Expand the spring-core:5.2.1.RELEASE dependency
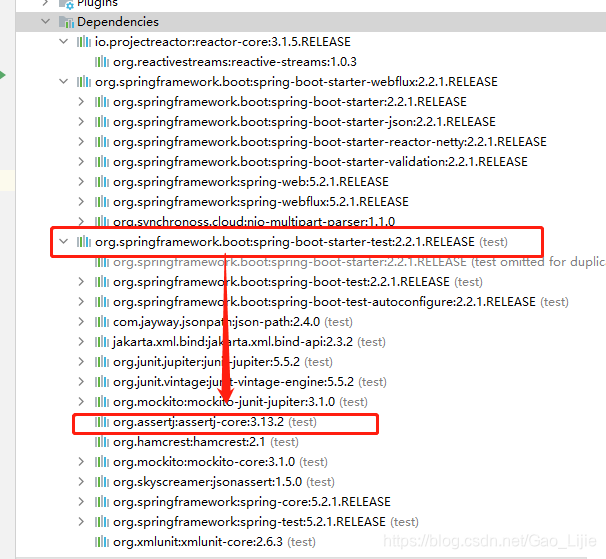Viewport: 606px width, 559px height. coord(81,502)
